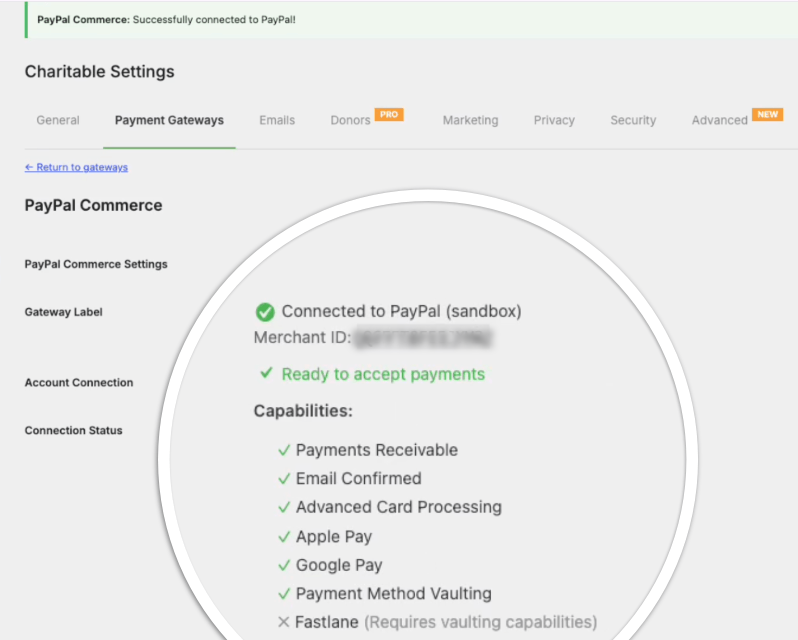Open the Privacy tab
Screen dimensions: 798x640
pos(554,120)
